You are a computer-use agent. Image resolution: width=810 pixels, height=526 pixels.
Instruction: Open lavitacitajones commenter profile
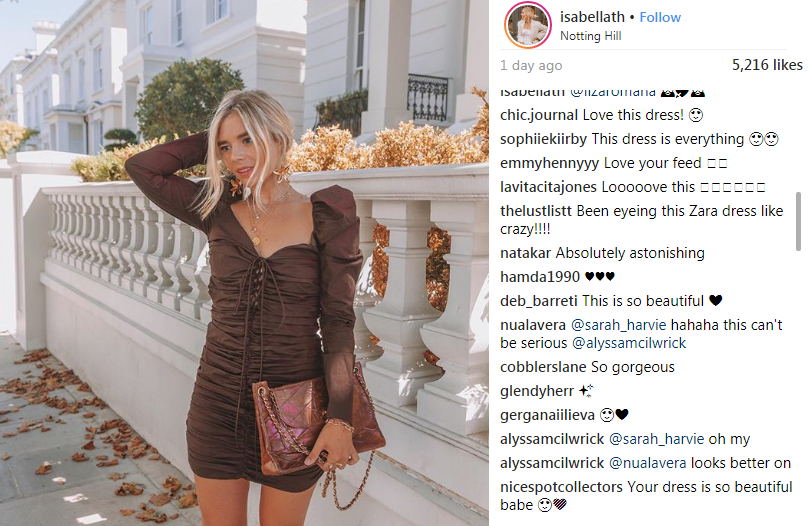[x=548, y=187]
